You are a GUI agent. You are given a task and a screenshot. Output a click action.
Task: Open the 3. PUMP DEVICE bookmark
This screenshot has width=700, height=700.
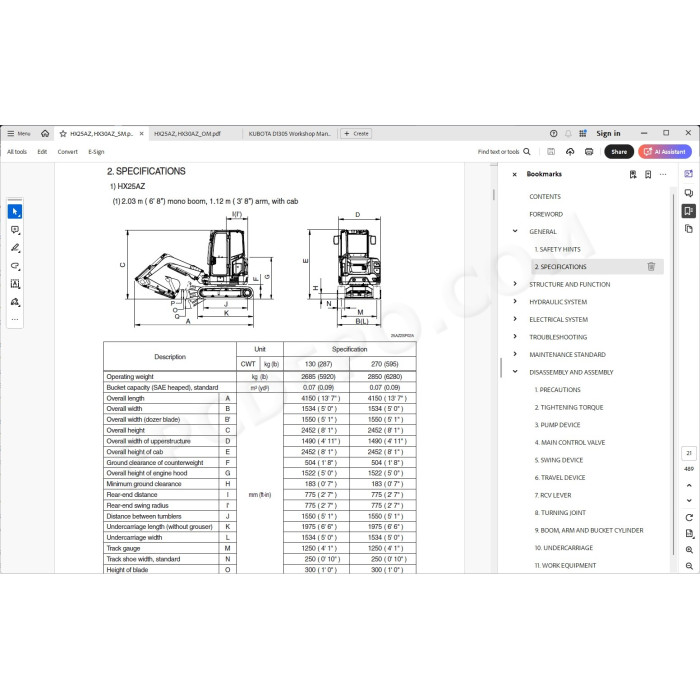tap(557, 425)
